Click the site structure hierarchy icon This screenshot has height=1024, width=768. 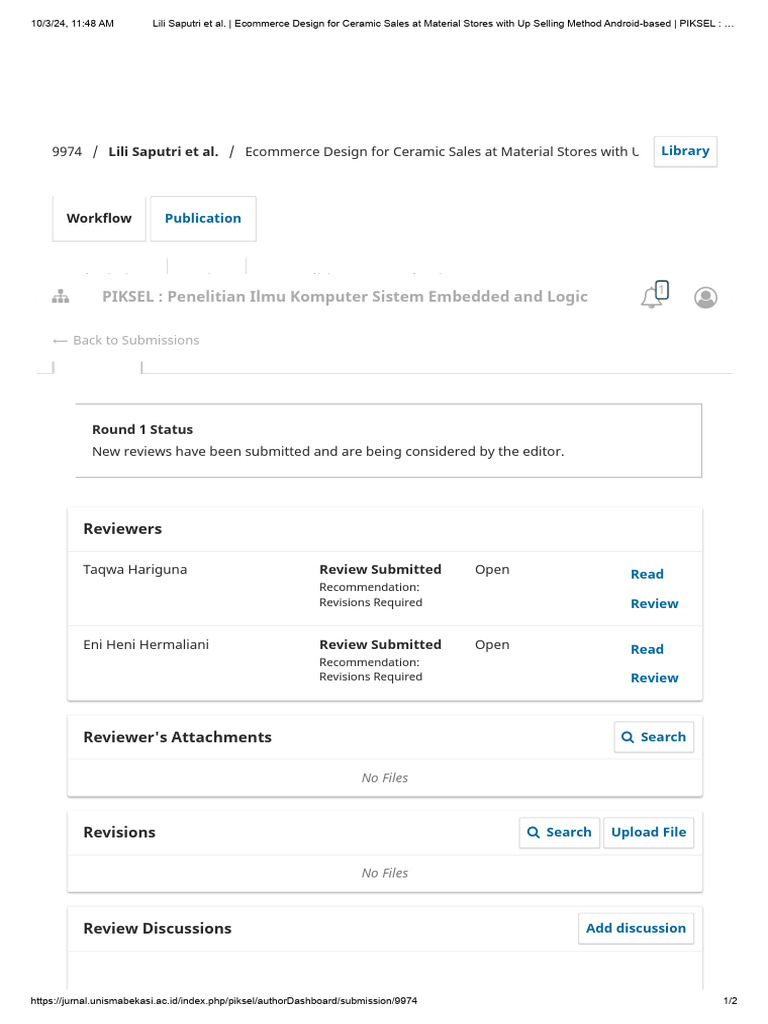(59, 297)
